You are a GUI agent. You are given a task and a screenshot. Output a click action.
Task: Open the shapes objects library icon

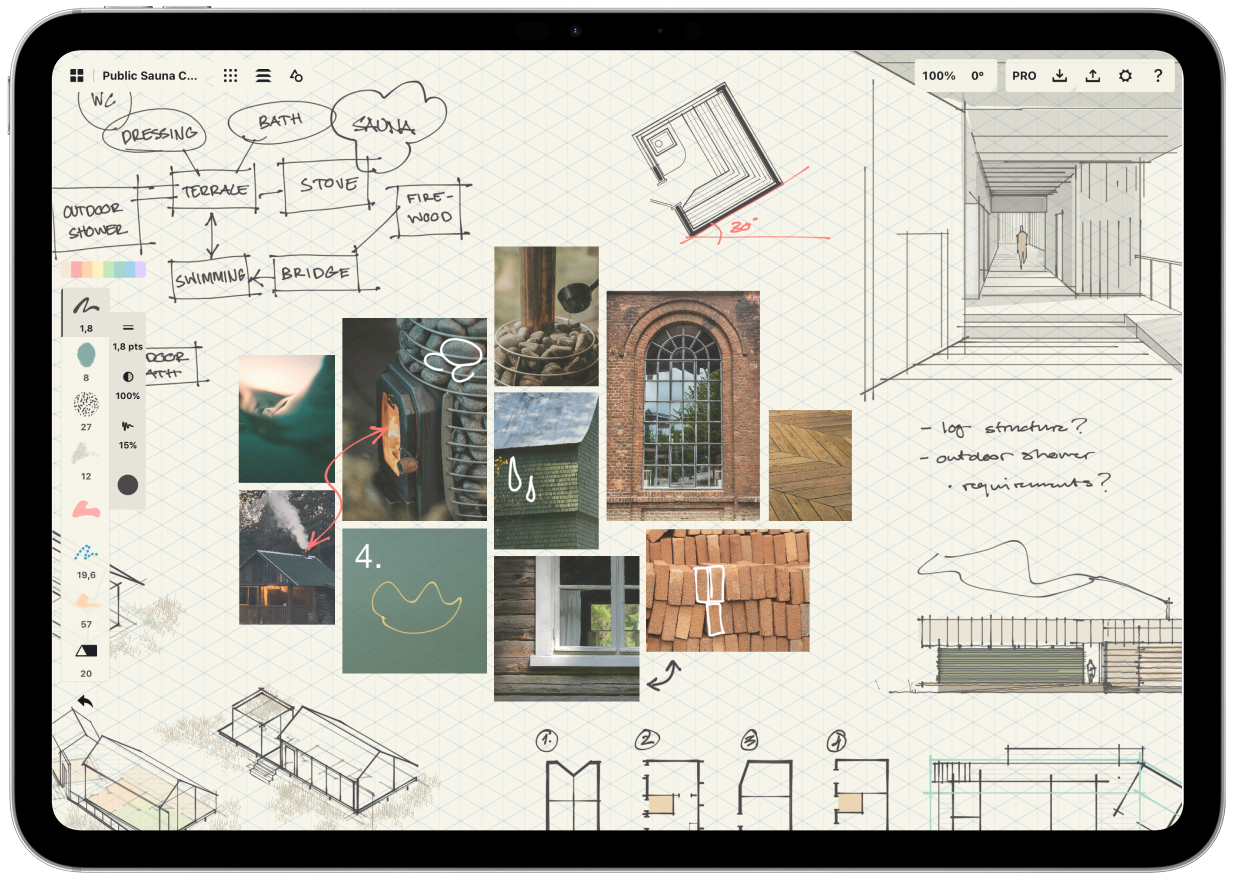296,76
